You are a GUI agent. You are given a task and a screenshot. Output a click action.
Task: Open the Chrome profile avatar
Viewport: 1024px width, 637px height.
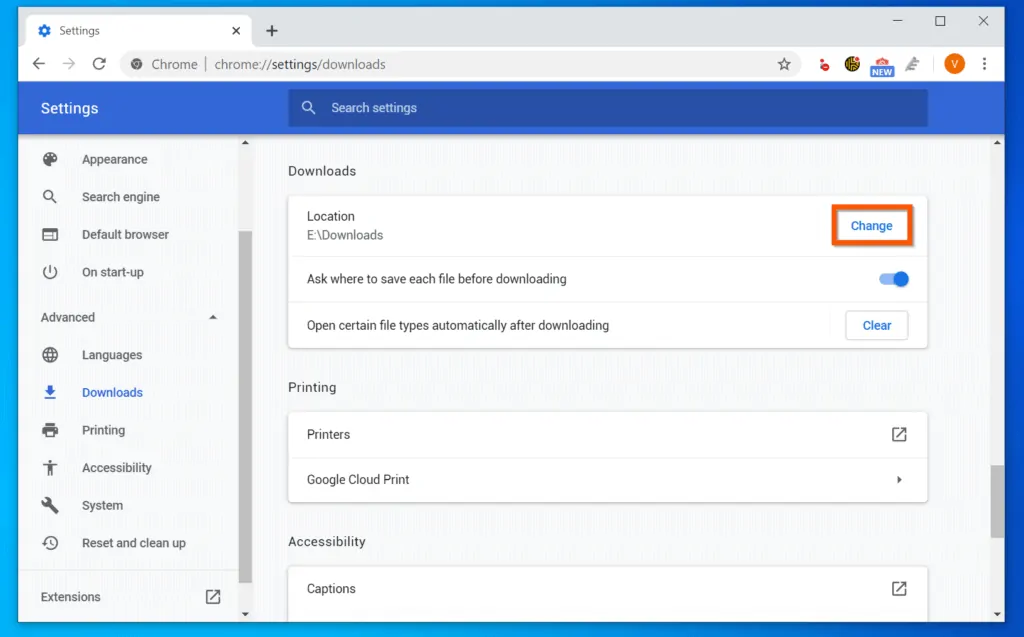954,63
